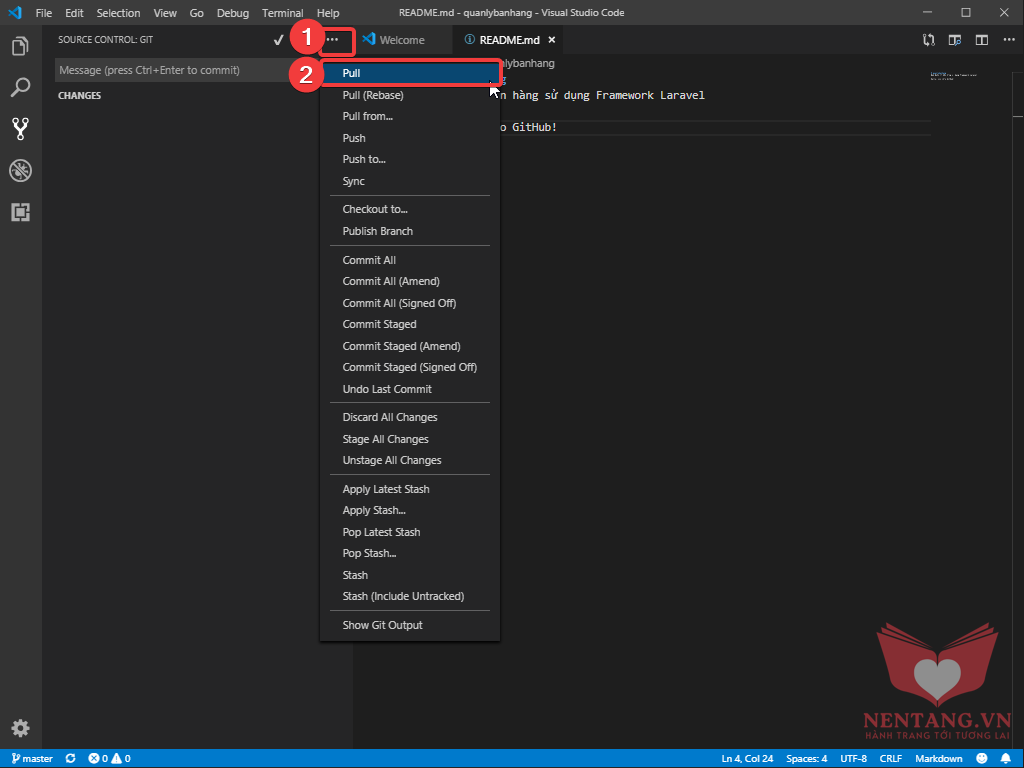The width and height of the screenshot is (1024, 768).
Task: Open the notifications bell icon
Action: coord(1005,759)
